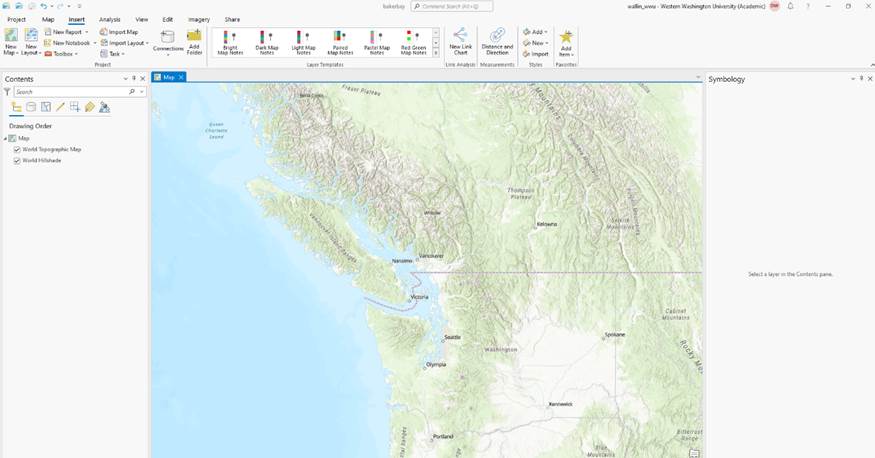Collapse the Map tree node
This screenshot has height=458, width=875.
point(6,138)
